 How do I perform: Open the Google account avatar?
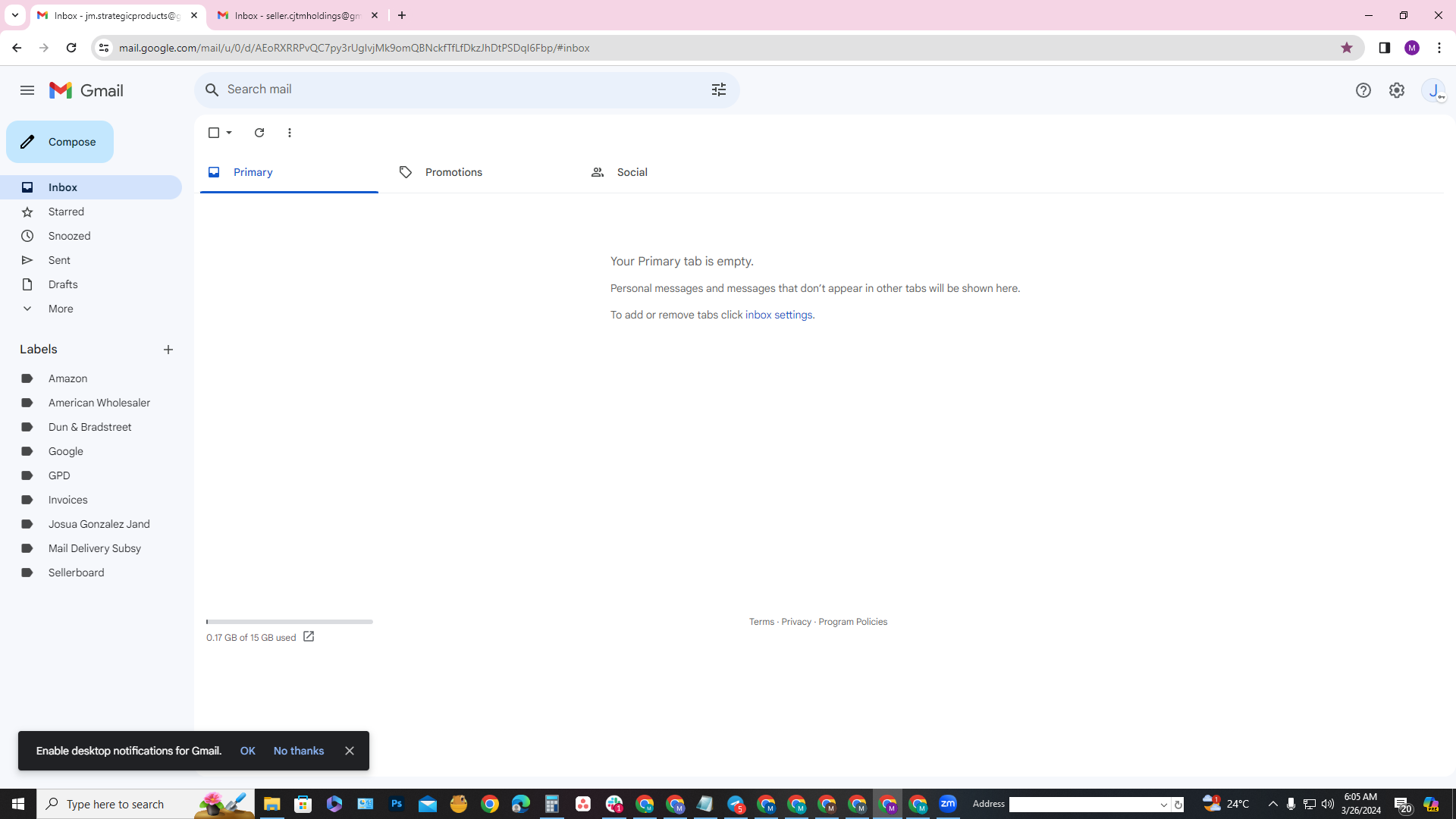[x=1434, y=90]
